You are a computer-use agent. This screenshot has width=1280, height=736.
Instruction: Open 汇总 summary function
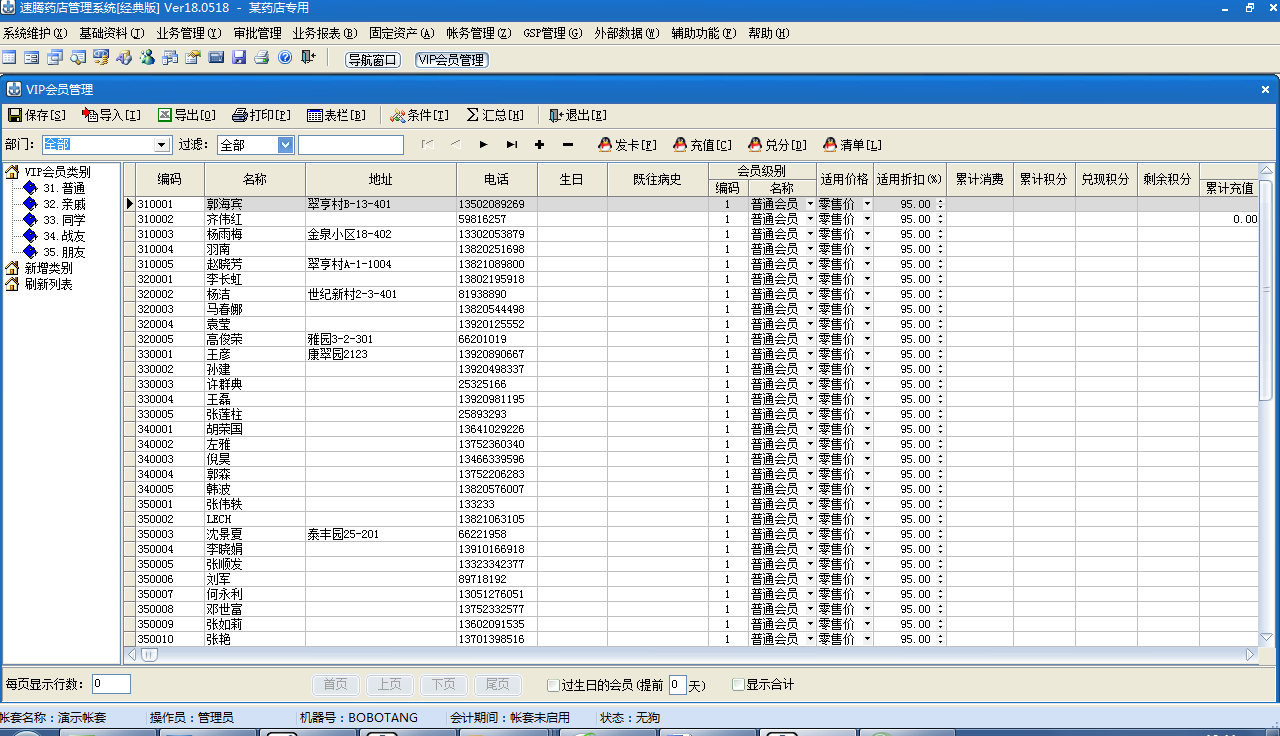coord(474,115)
